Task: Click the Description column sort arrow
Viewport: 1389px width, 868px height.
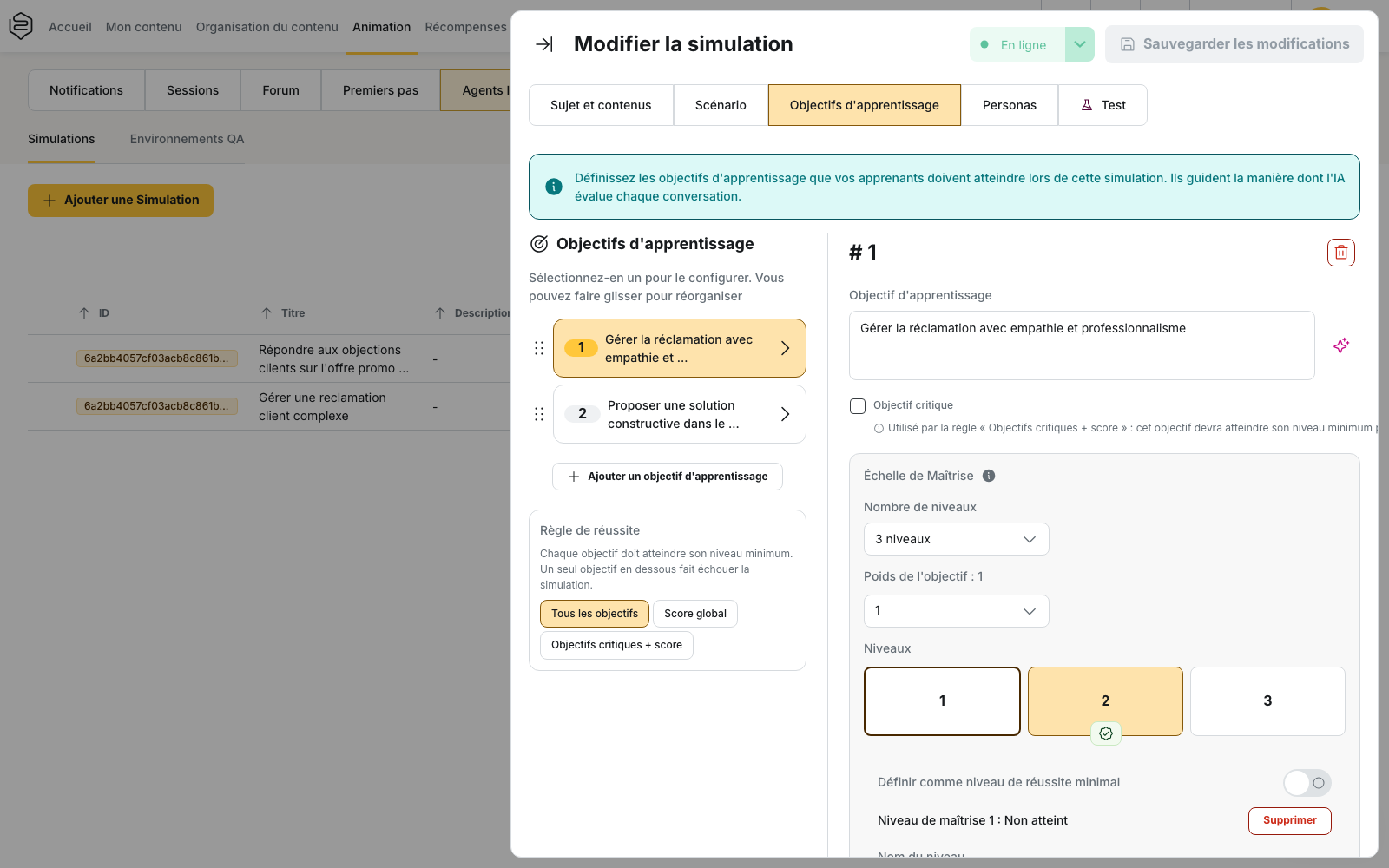Action: (440, 313)
